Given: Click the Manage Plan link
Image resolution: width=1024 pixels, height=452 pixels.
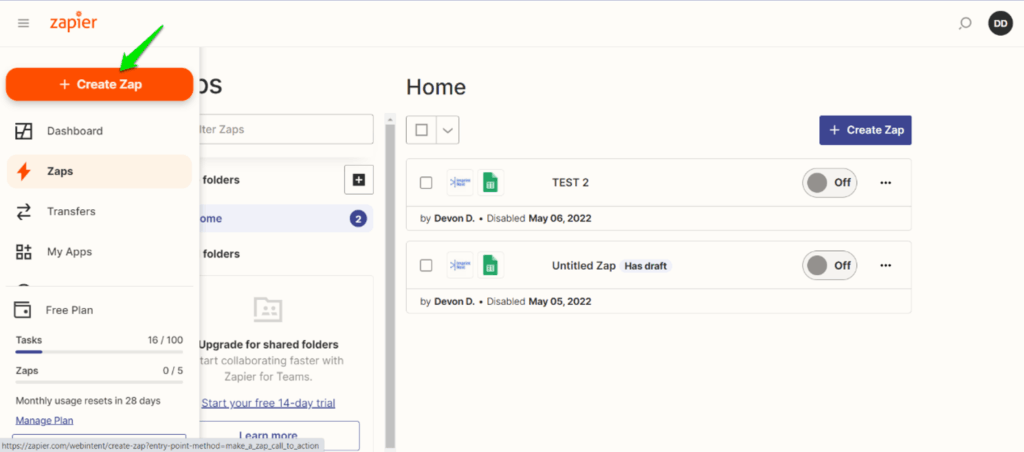Looking at the screenshot, I should 44,420.
